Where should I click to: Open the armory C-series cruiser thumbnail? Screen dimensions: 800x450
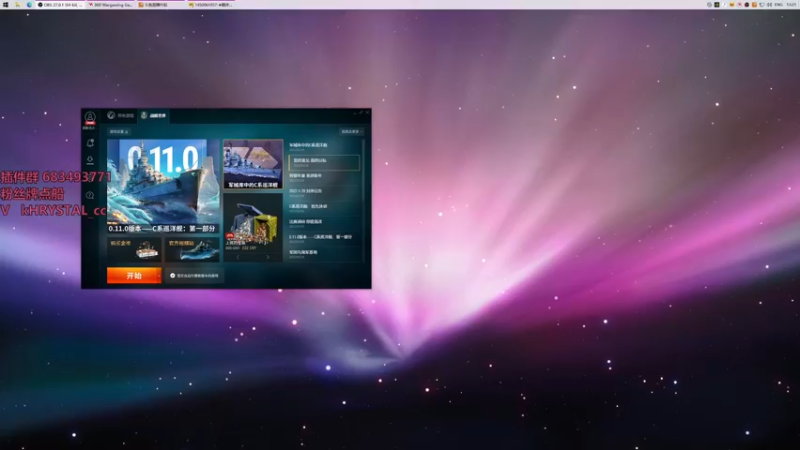coord(253,164)
